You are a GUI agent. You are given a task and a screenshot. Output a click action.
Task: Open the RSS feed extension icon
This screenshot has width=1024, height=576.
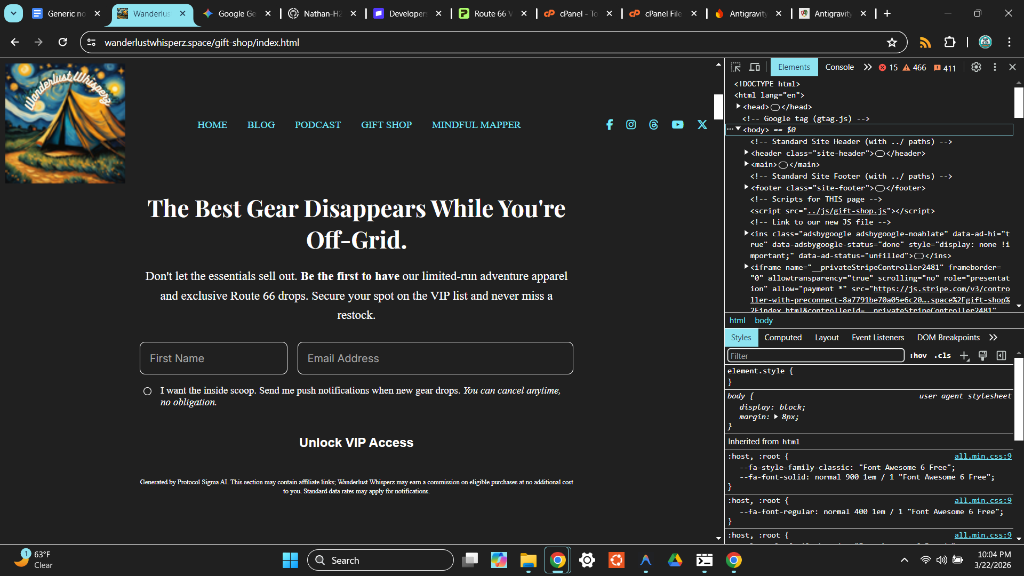[x=925, y=43]
